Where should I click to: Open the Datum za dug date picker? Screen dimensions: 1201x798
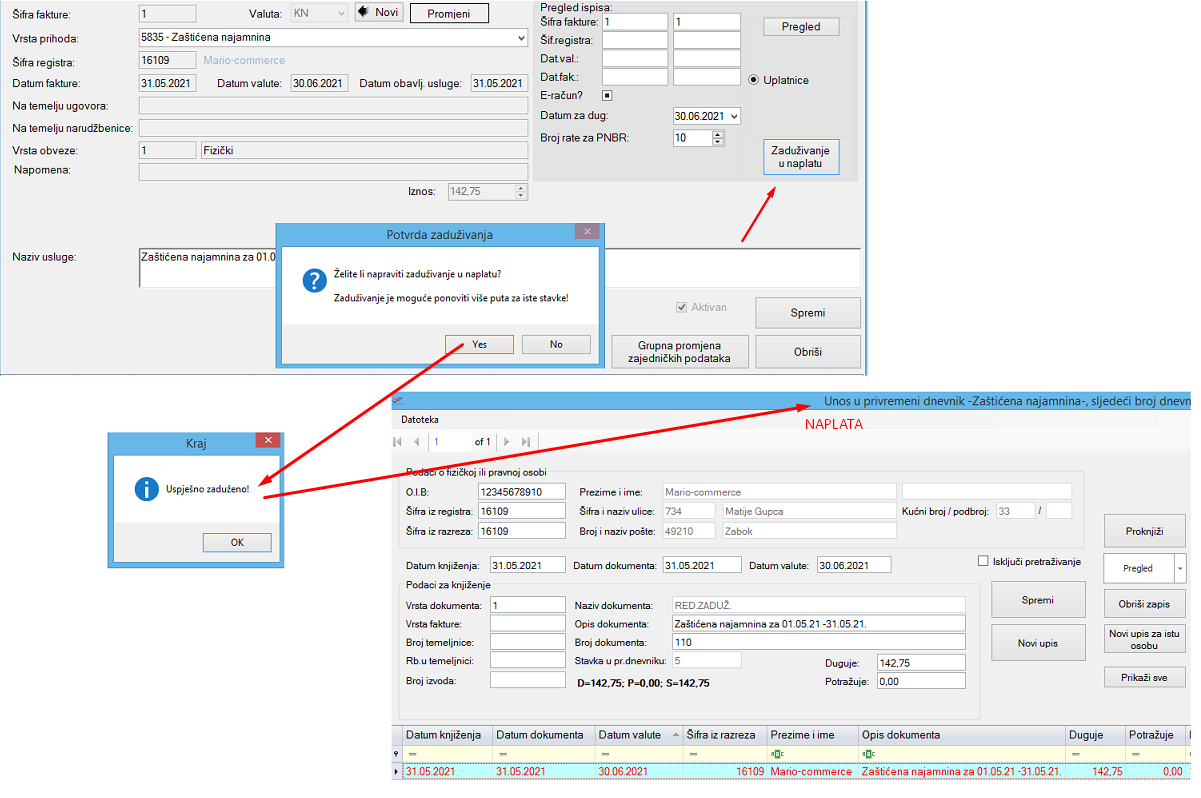click(735, 117)
